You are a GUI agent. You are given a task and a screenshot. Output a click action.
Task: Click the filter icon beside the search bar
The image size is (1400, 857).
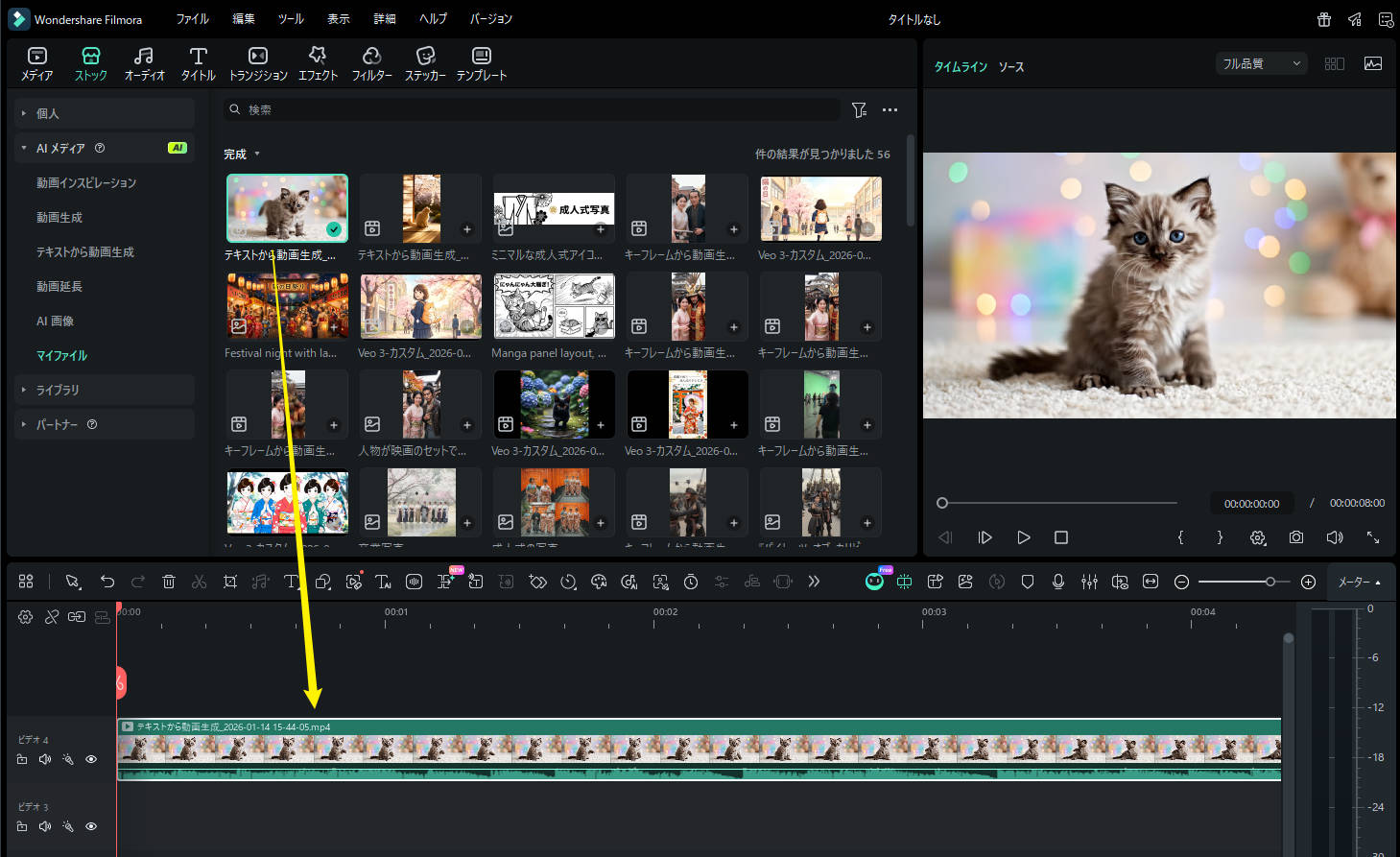tap(859, 110)
